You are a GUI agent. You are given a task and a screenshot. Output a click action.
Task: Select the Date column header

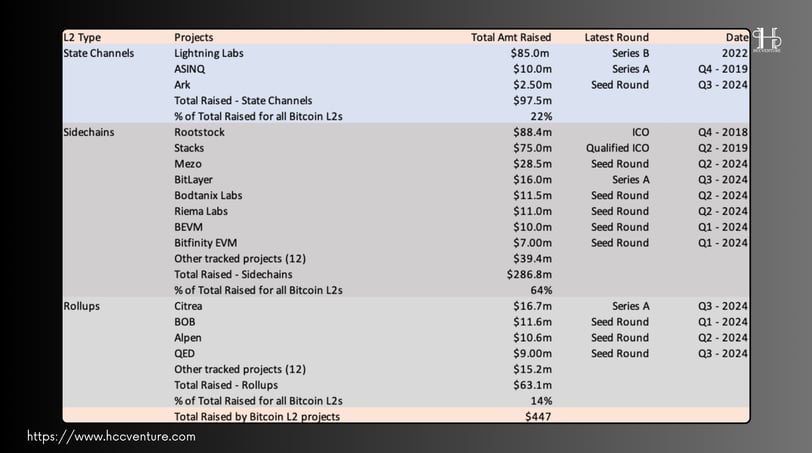737,37
